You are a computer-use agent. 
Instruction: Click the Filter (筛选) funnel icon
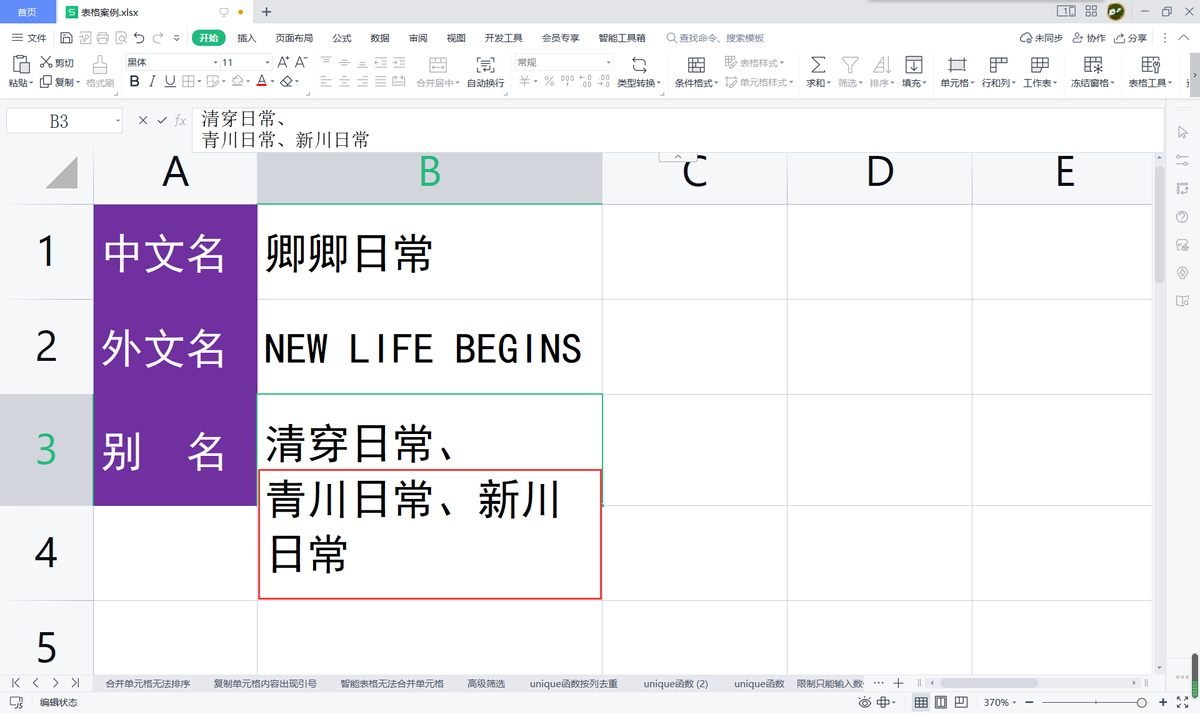(x=849, y=65)
